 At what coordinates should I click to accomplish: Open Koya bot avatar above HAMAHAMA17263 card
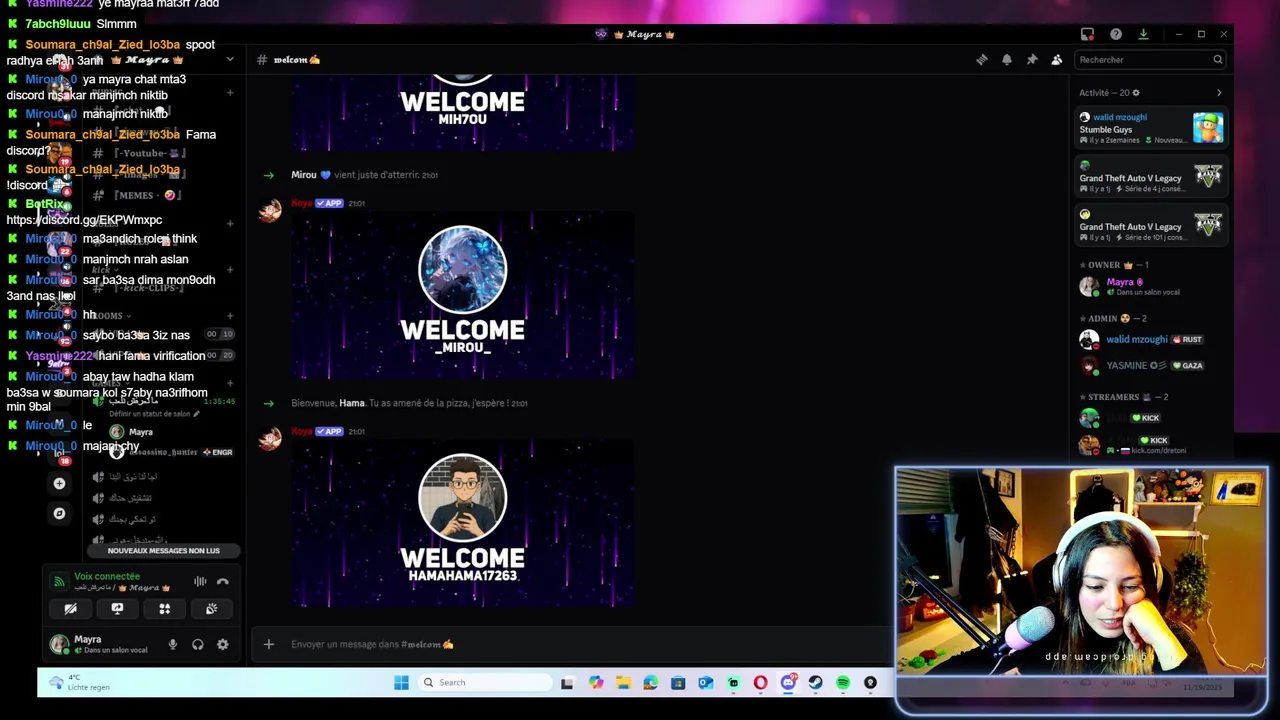tap(270, 440)
